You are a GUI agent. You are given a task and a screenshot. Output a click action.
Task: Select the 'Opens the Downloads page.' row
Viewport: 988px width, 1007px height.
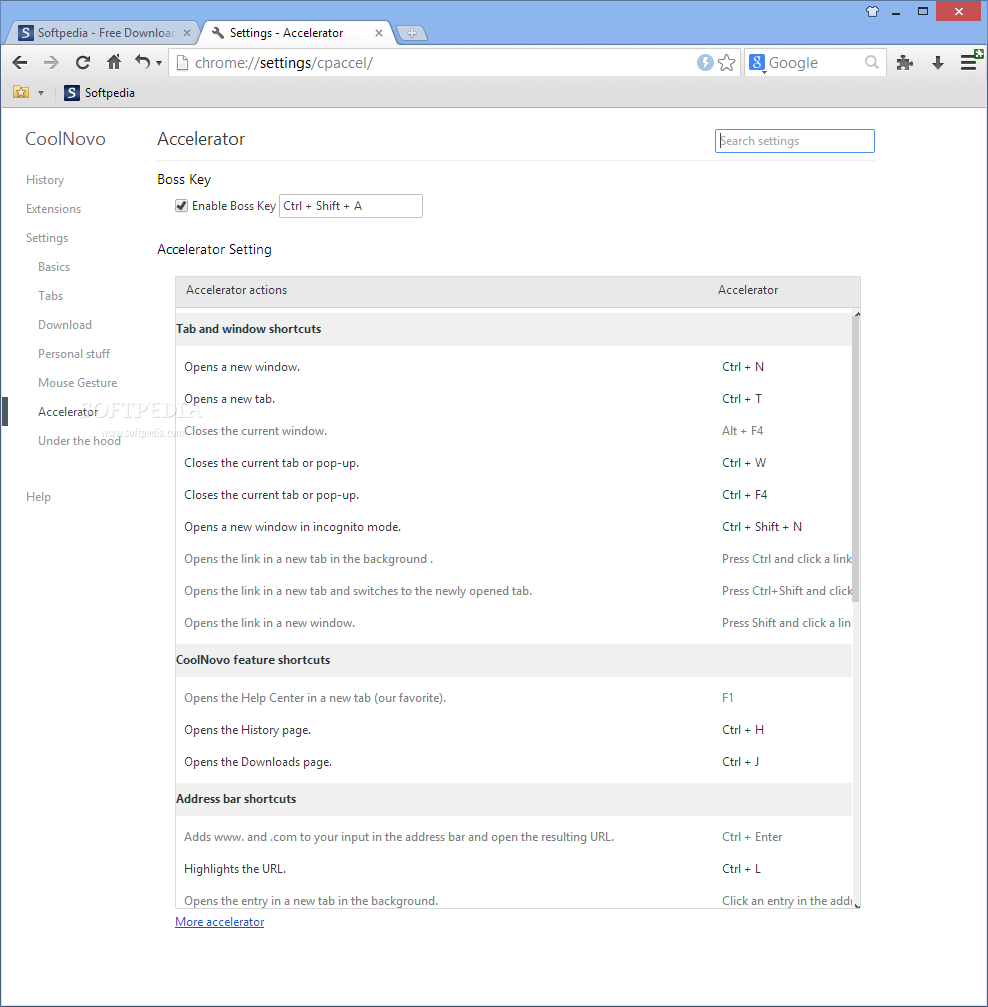point(514,762)
